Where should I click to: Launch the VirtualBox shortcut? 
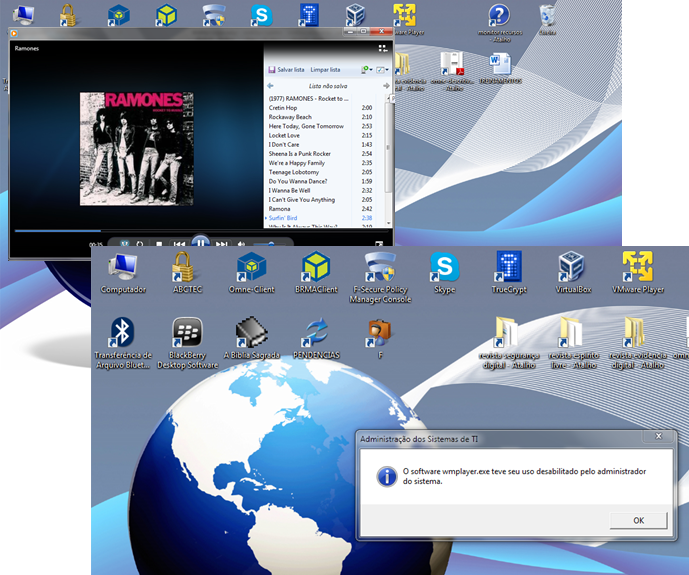point(573,272)
